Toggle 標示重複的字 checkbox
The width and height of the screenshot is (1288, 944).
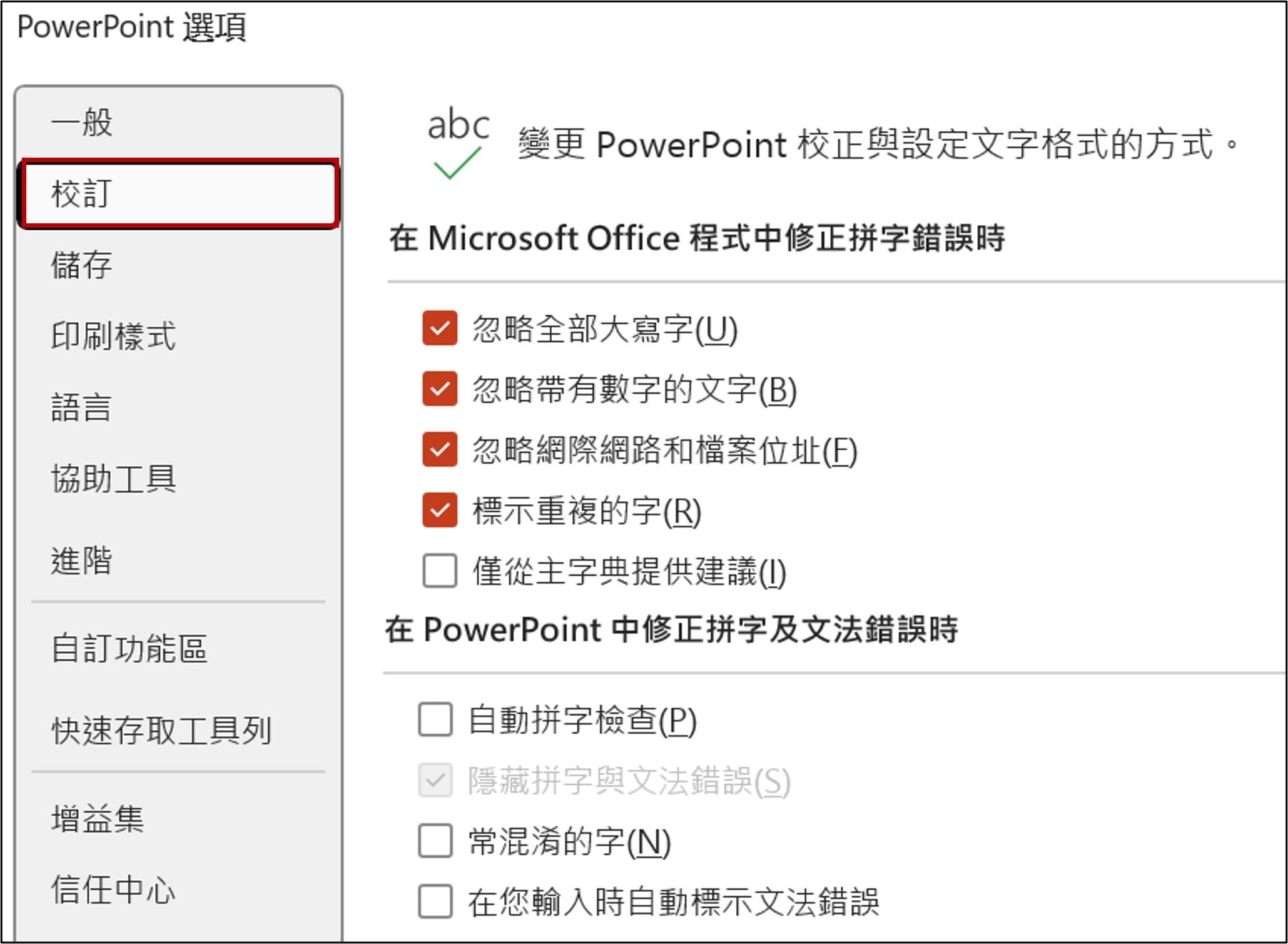(x=440, y=510)
